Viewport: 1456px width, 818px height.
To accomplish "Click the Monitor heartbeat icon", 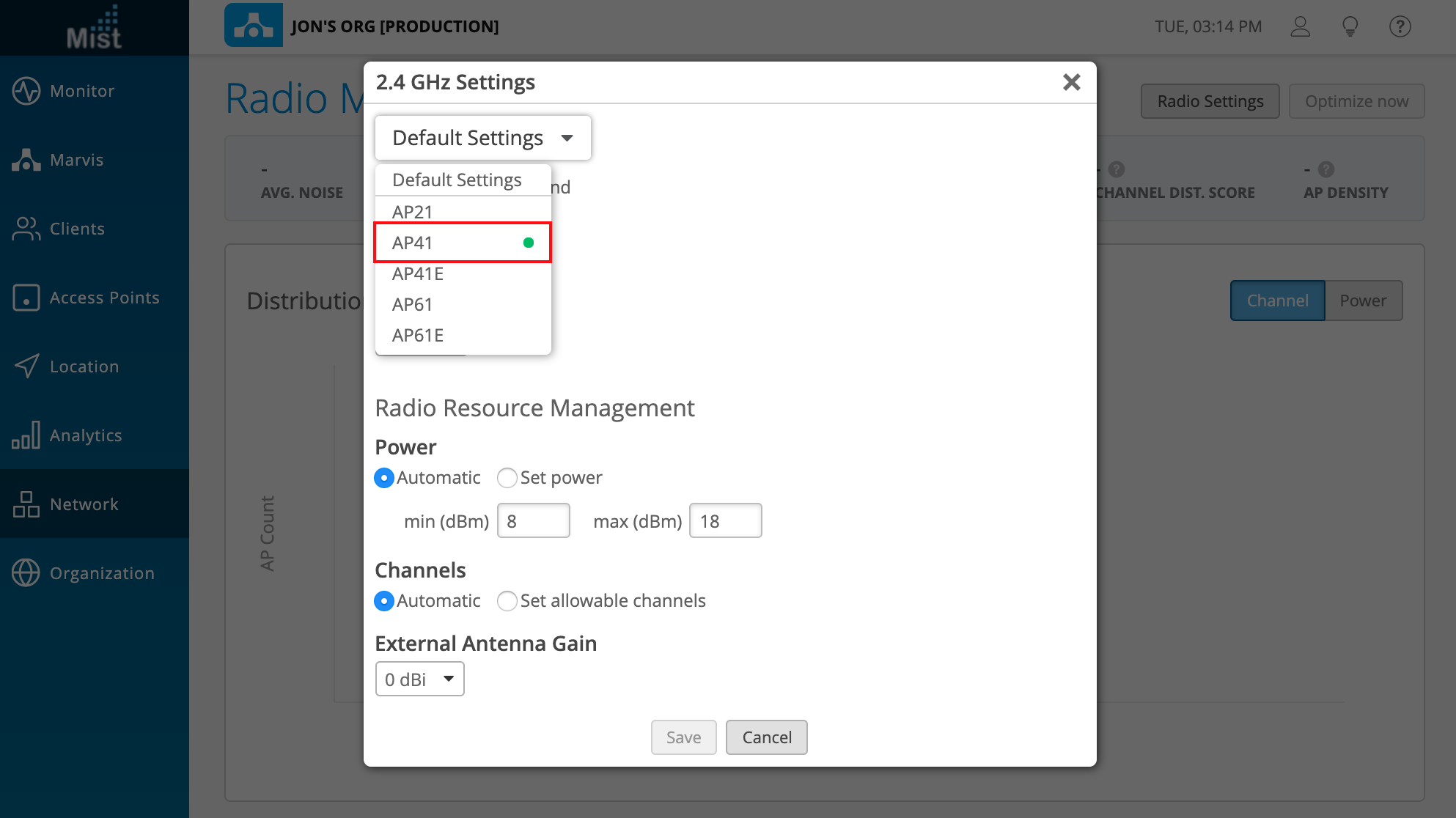I will (26, 91).
